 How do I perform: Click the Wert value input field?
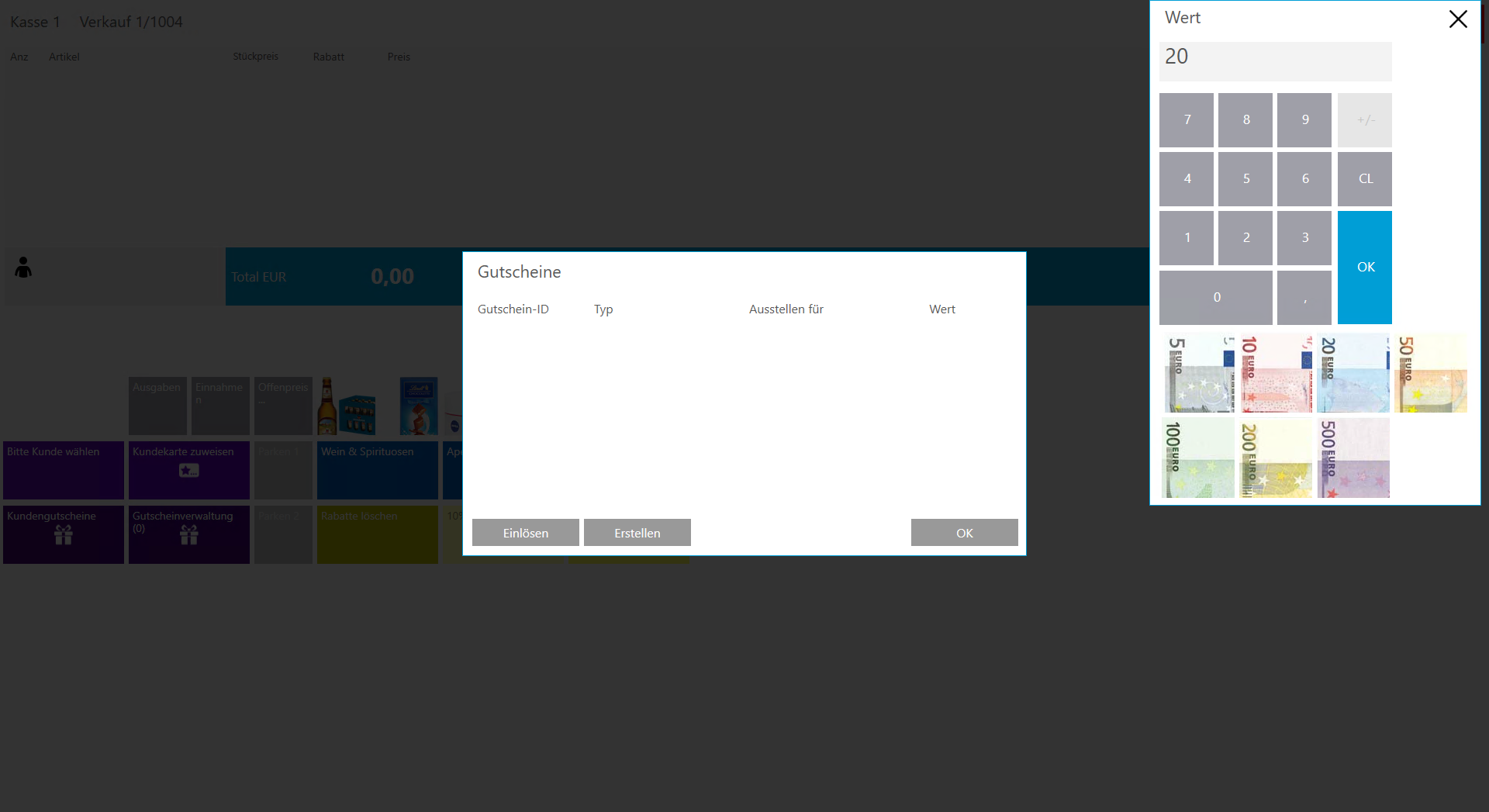click(1276, 61)
